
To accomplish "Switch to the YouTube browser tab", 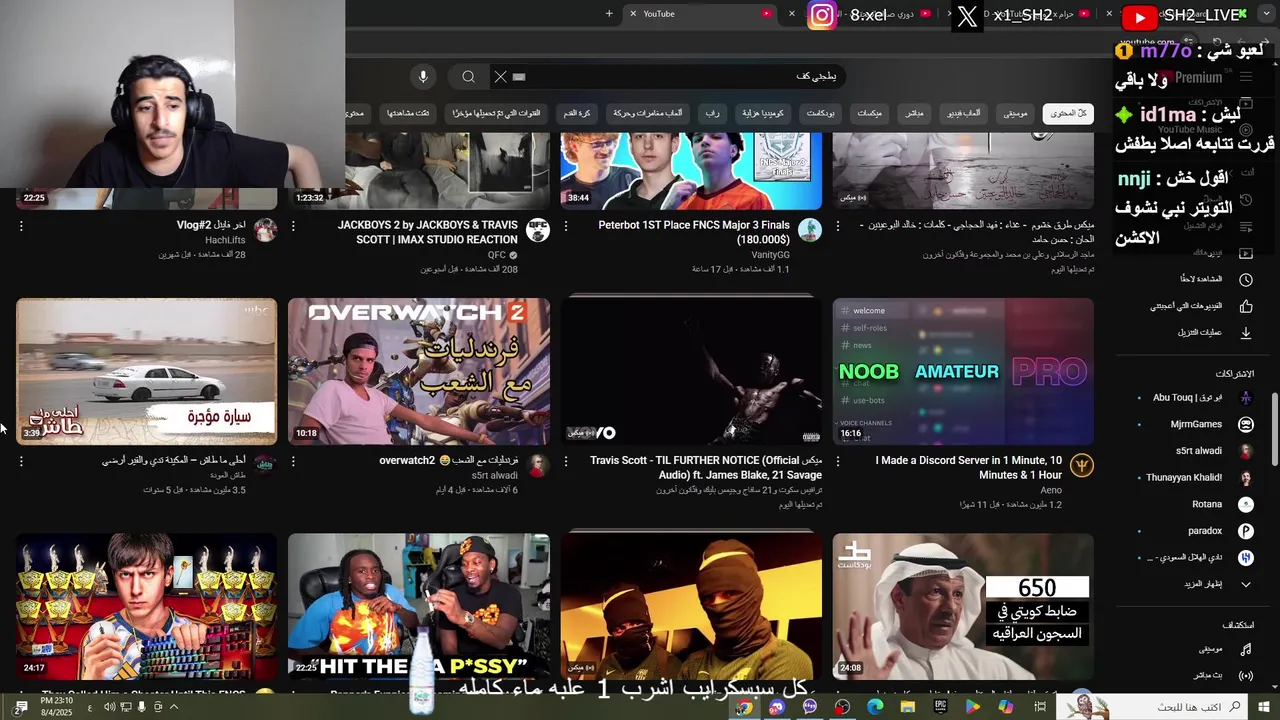I will tap(700, 14).
